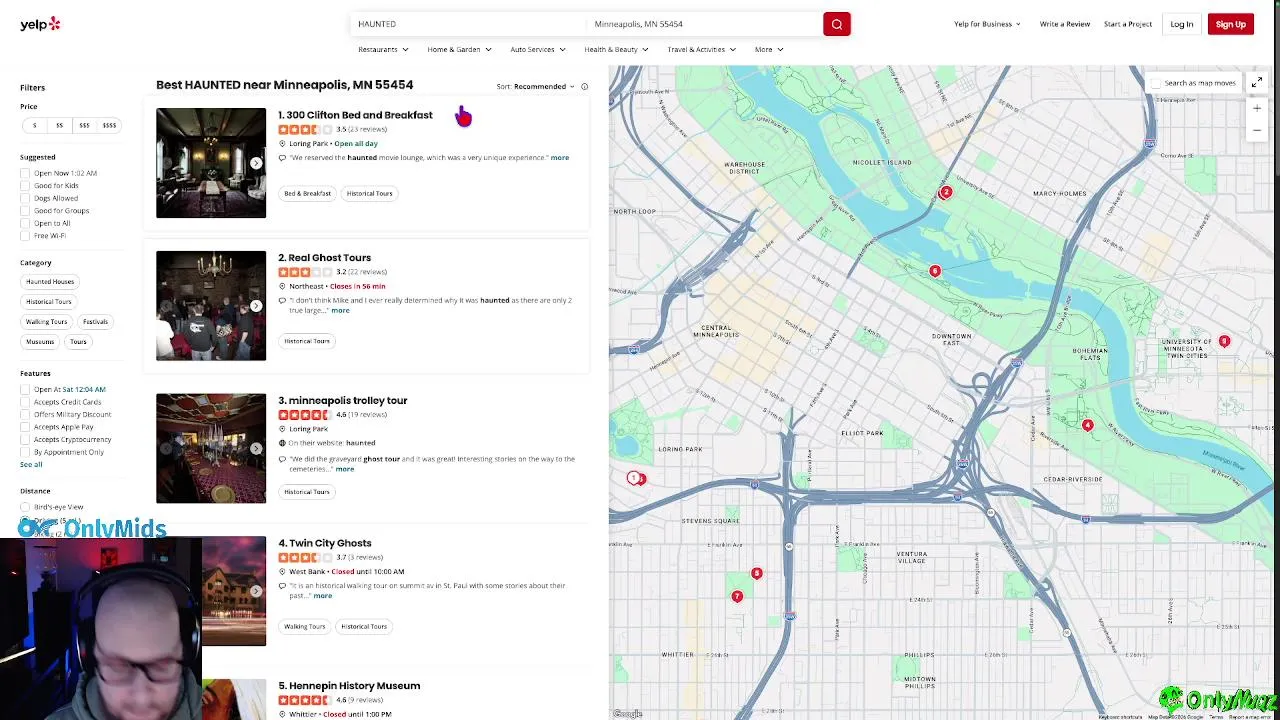Show next photo for minneapolis trolley tour
Image resolution: width=1280 pixels, height=720 pixels.
point(256,448)
